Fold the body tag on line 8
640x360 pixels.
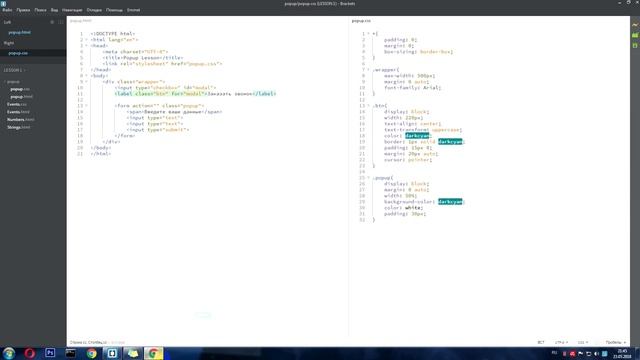point(86,76)
